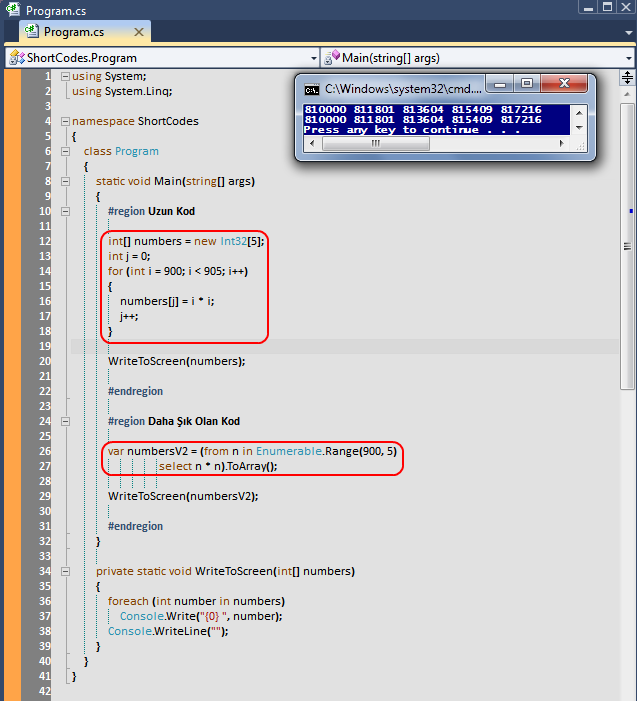Click the console horizontal scrollbar thumb

click(376, 144)
